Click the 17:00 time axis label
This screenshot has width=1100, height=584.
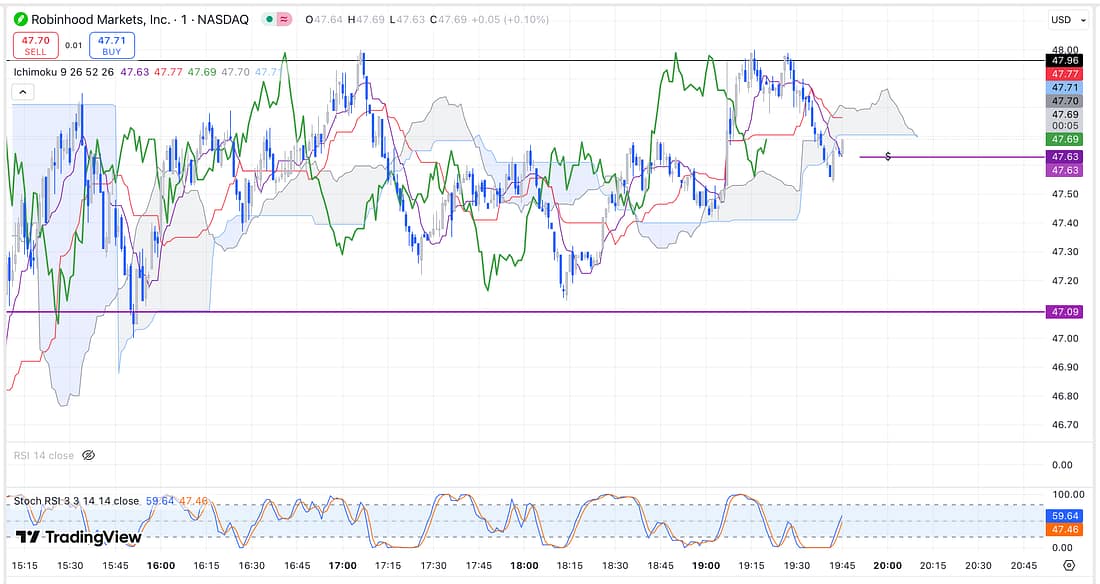(x=342, y=565)
